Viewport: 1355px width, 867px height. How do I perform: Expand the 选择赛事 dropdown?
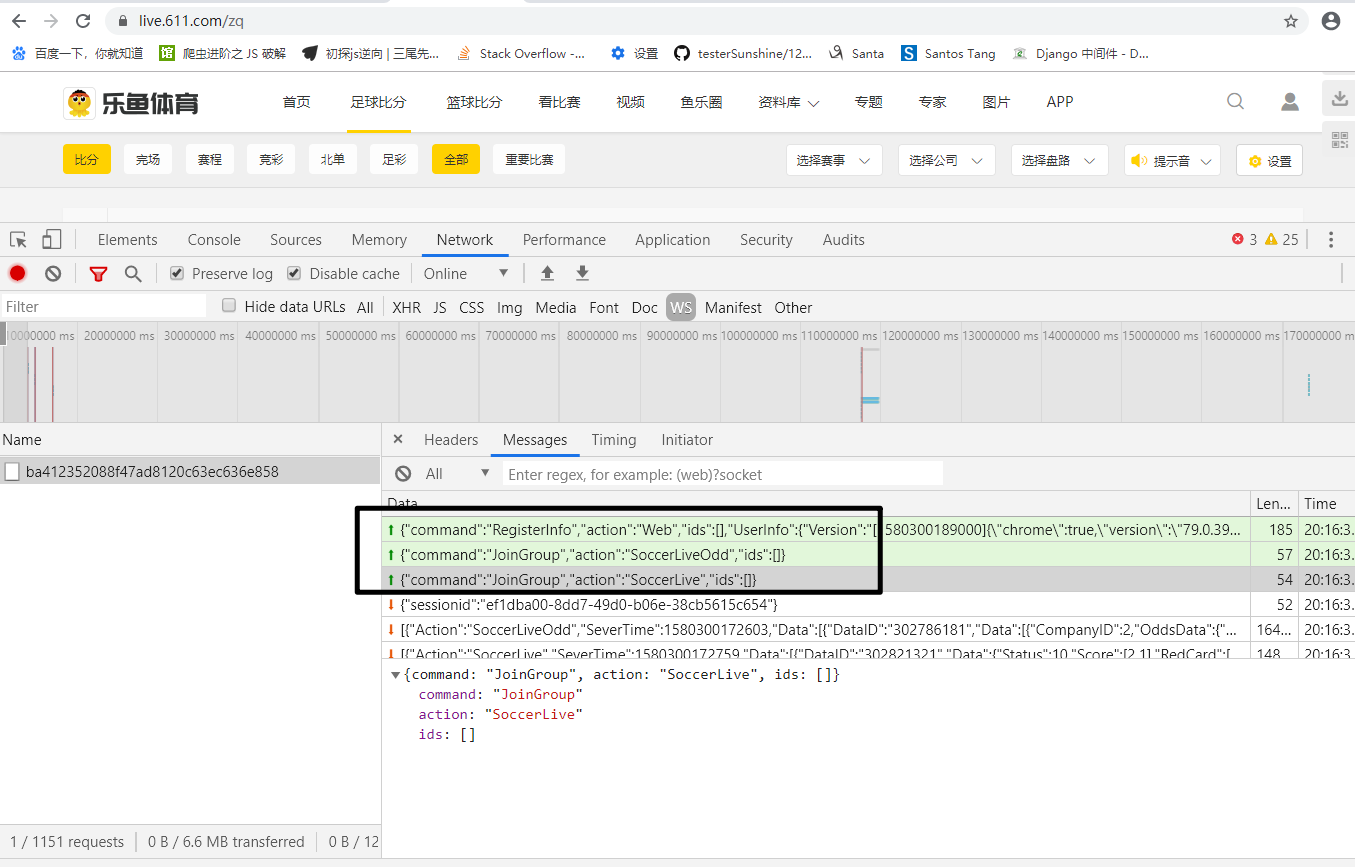click(x=834, y=160)
